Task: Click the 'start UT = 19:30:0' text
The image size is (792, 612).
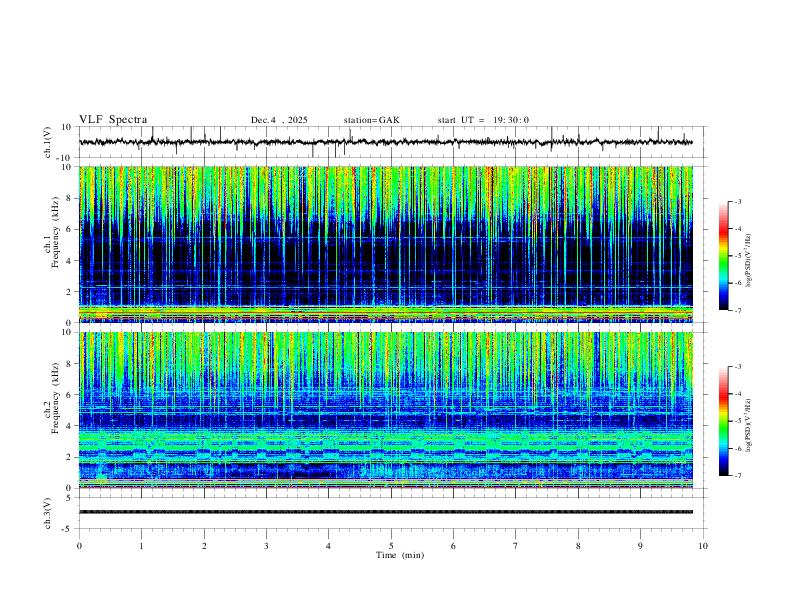Action: 483,120
